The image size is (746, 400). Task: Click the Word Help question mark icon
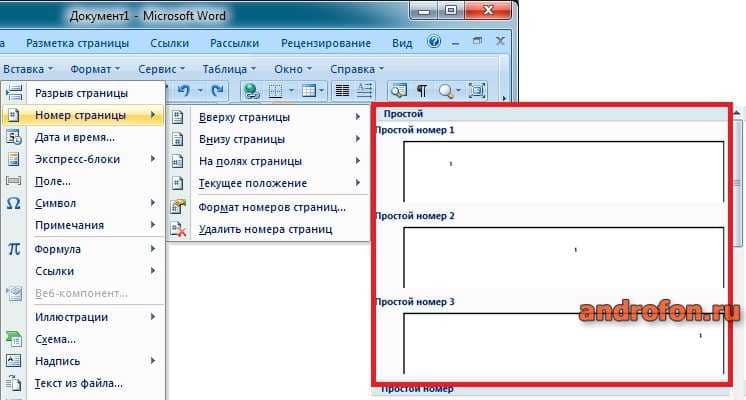[x=433, y=42]
